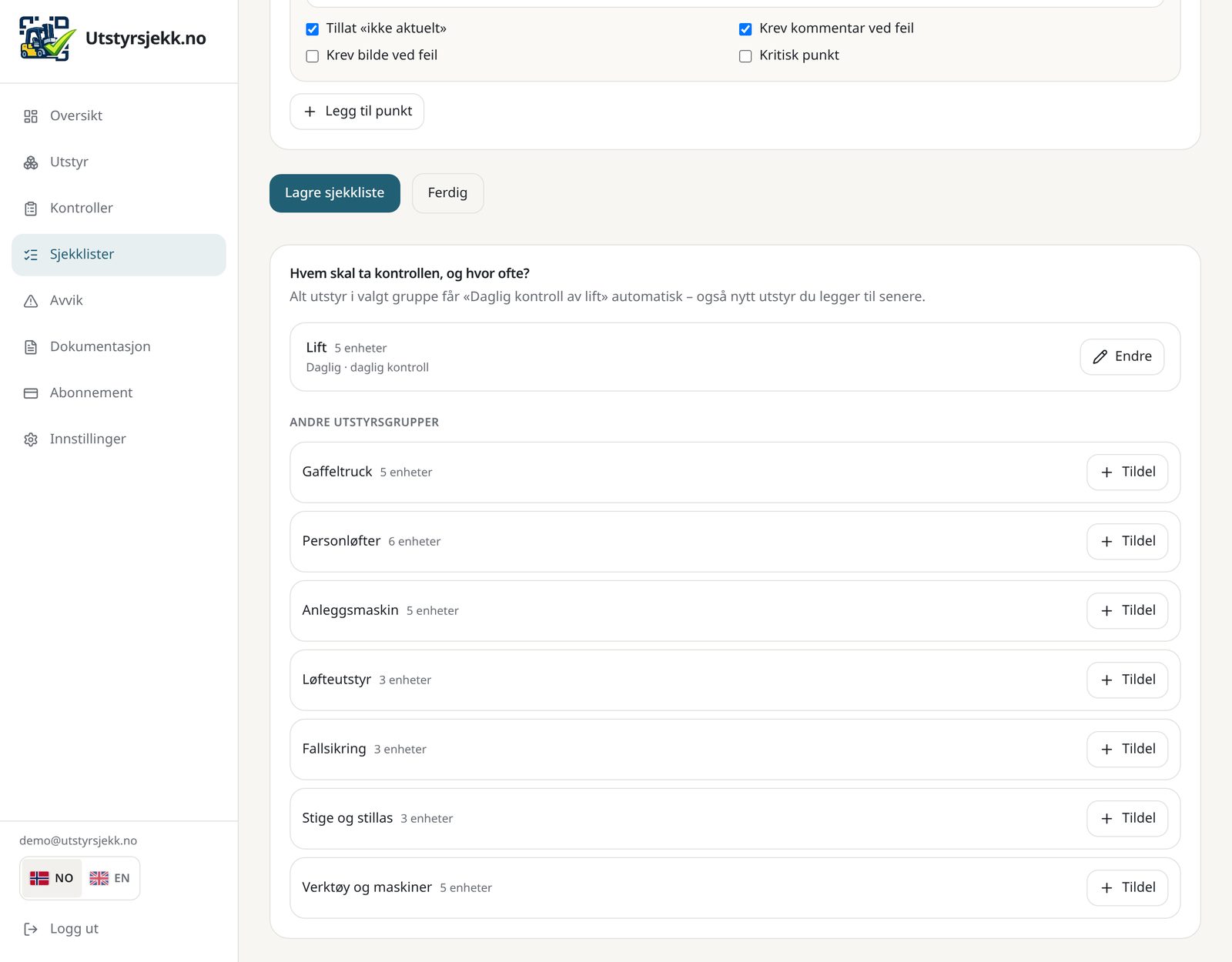Open Oversikt in the sidebar
This screenshot has width=1232, height=962.
(119, 116)
